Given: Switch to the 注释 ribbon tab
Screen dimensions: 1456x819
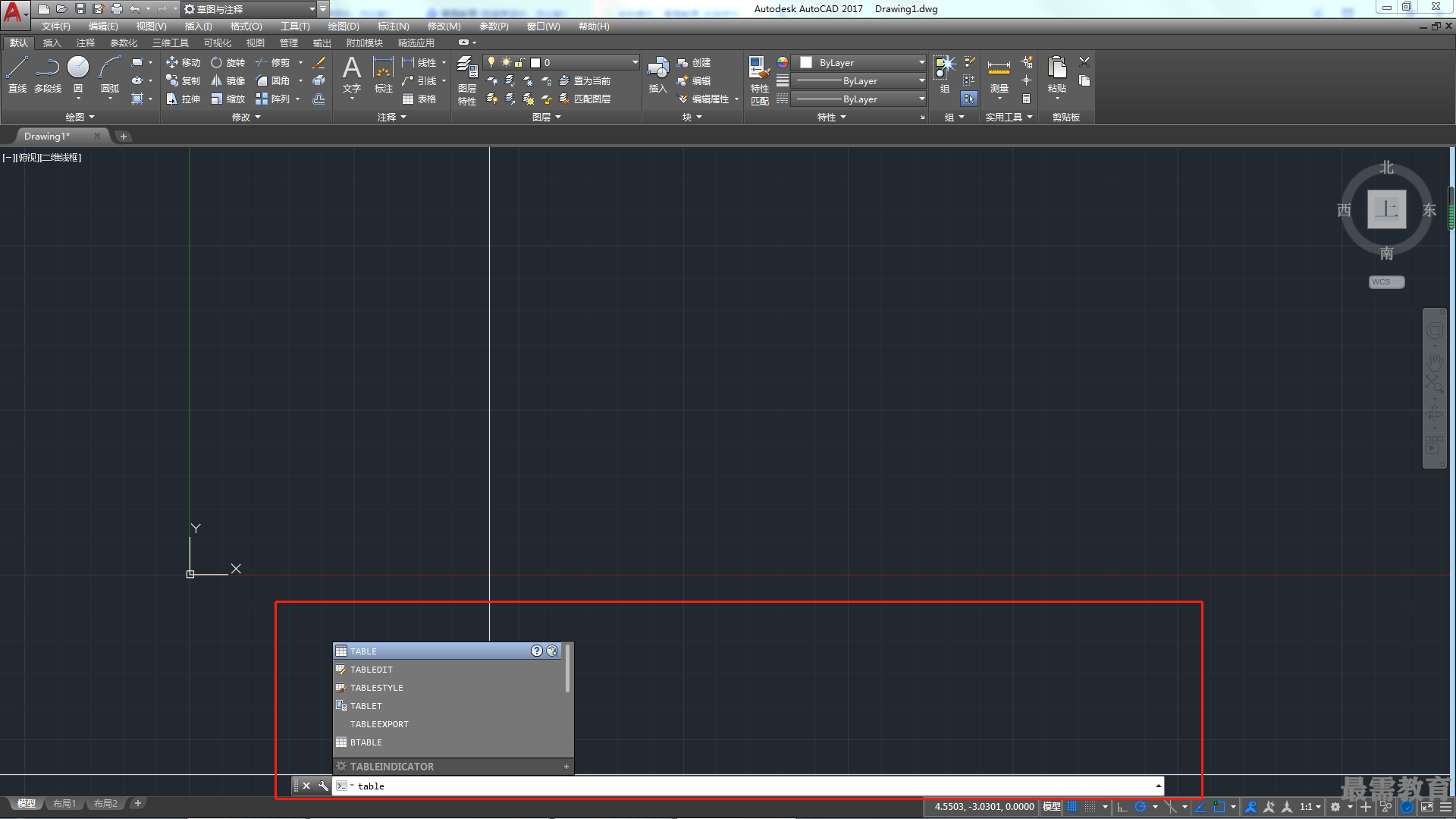Looking at the screenshot, I should (x=86, y=43).
